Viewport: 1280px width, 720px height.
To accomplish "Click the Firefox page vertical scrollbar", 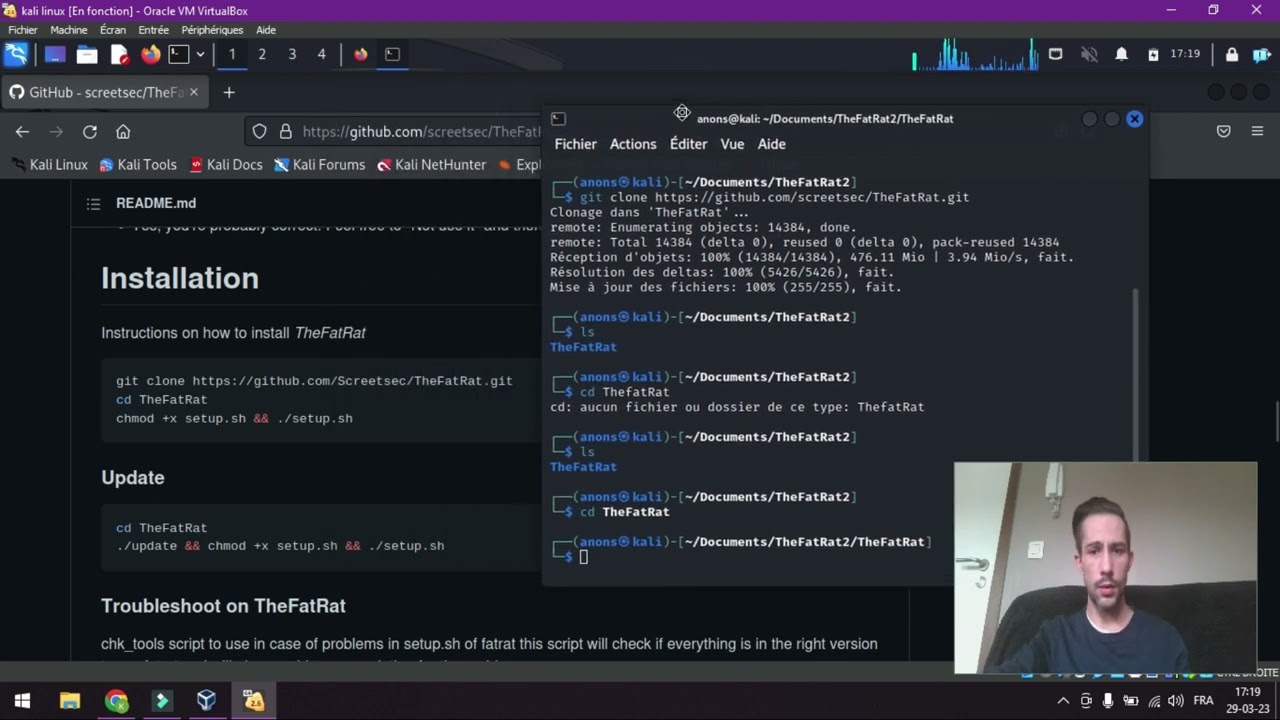I will [1276, 420].
